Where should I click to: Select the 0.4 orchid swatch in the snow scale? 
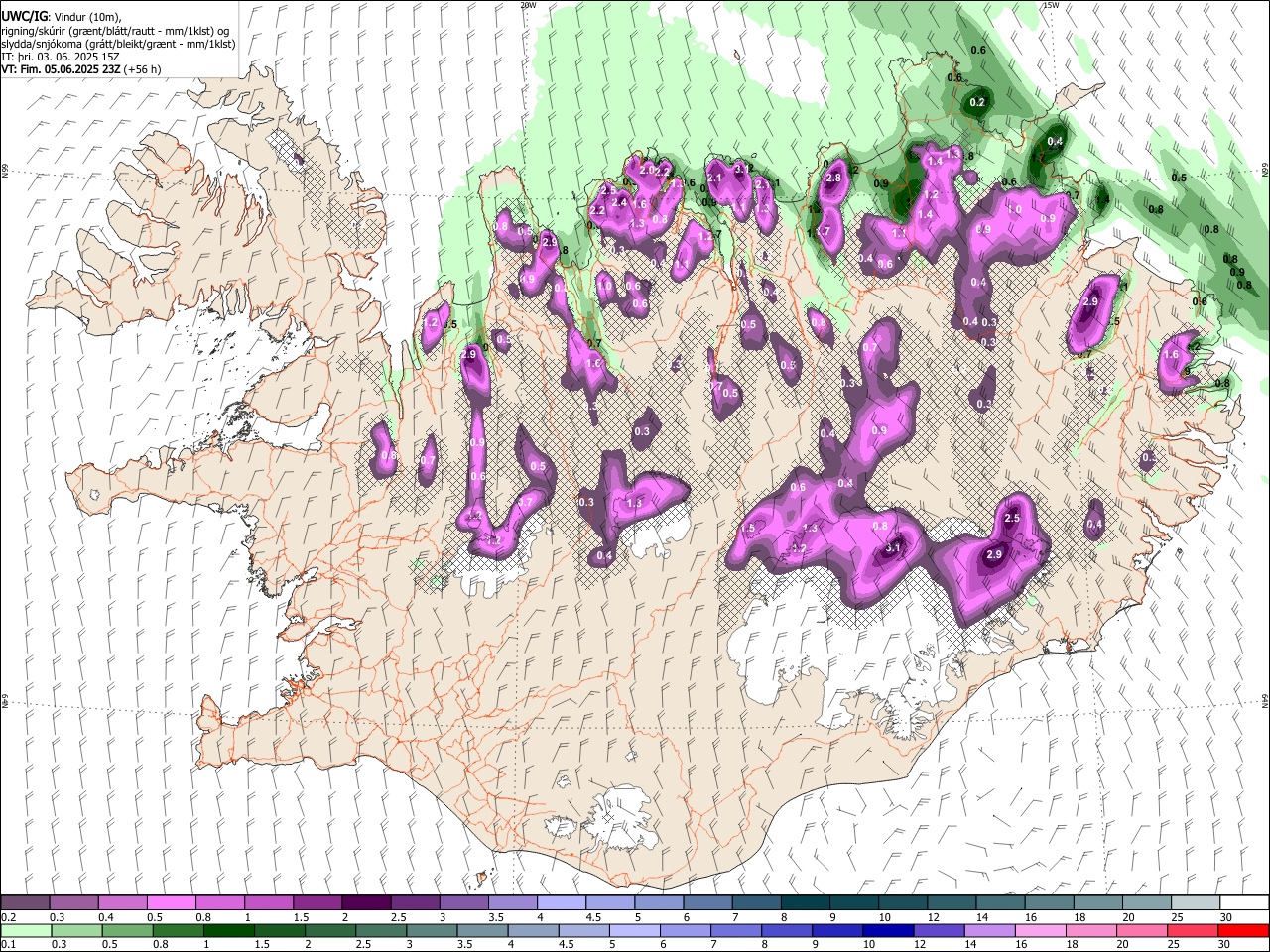coord(123,903)
